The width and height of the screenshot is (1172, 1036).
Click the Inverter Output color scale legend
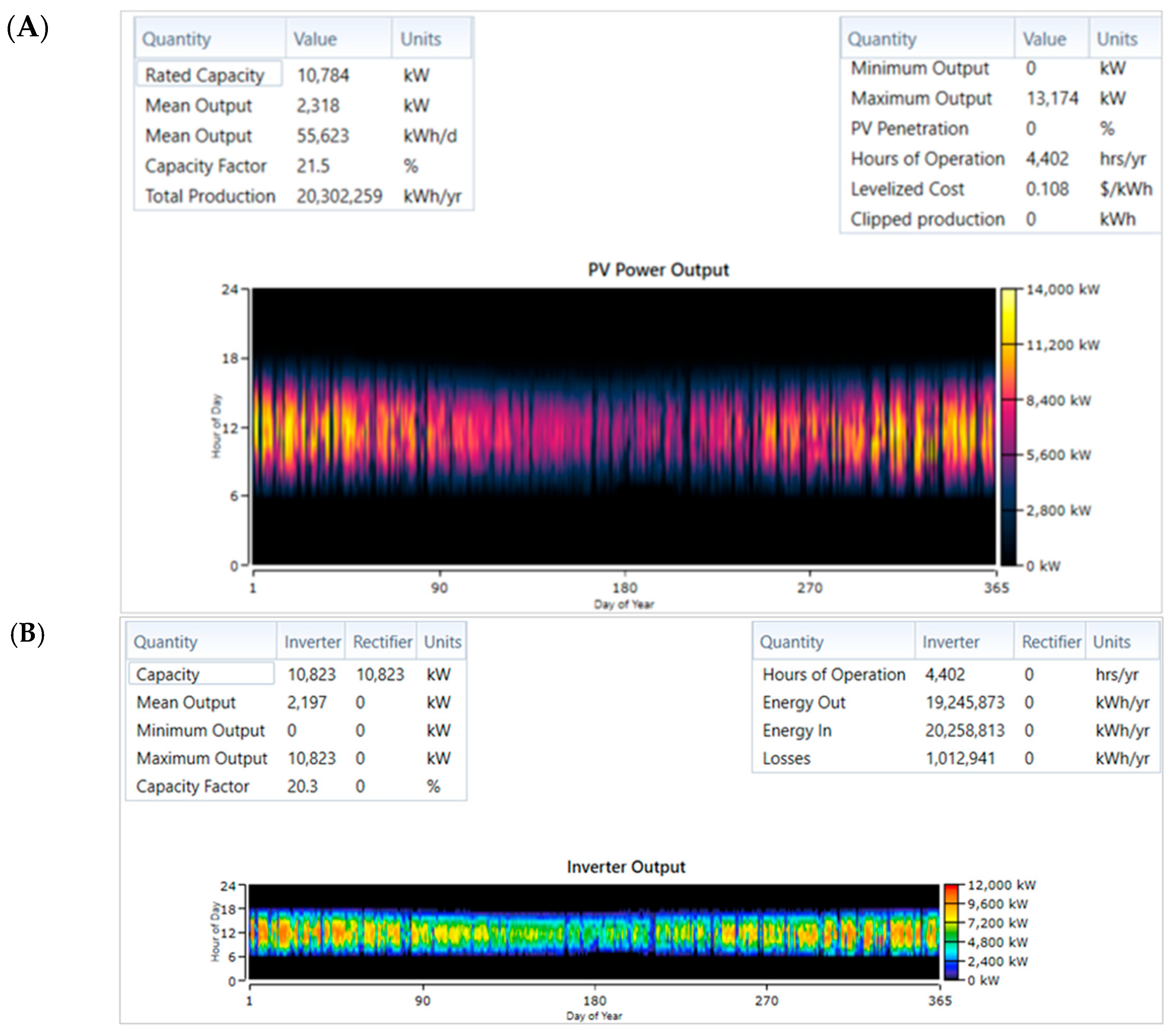pyautogui.click(x=951, y=932)
